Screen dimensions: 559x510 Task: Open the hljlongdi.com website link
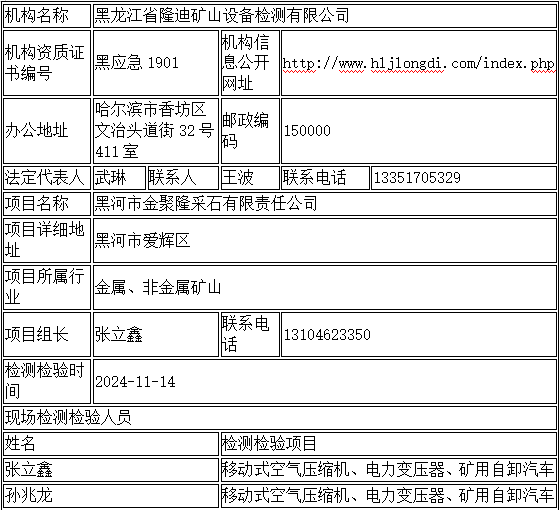pyautogui.click(x=418, y=64)
